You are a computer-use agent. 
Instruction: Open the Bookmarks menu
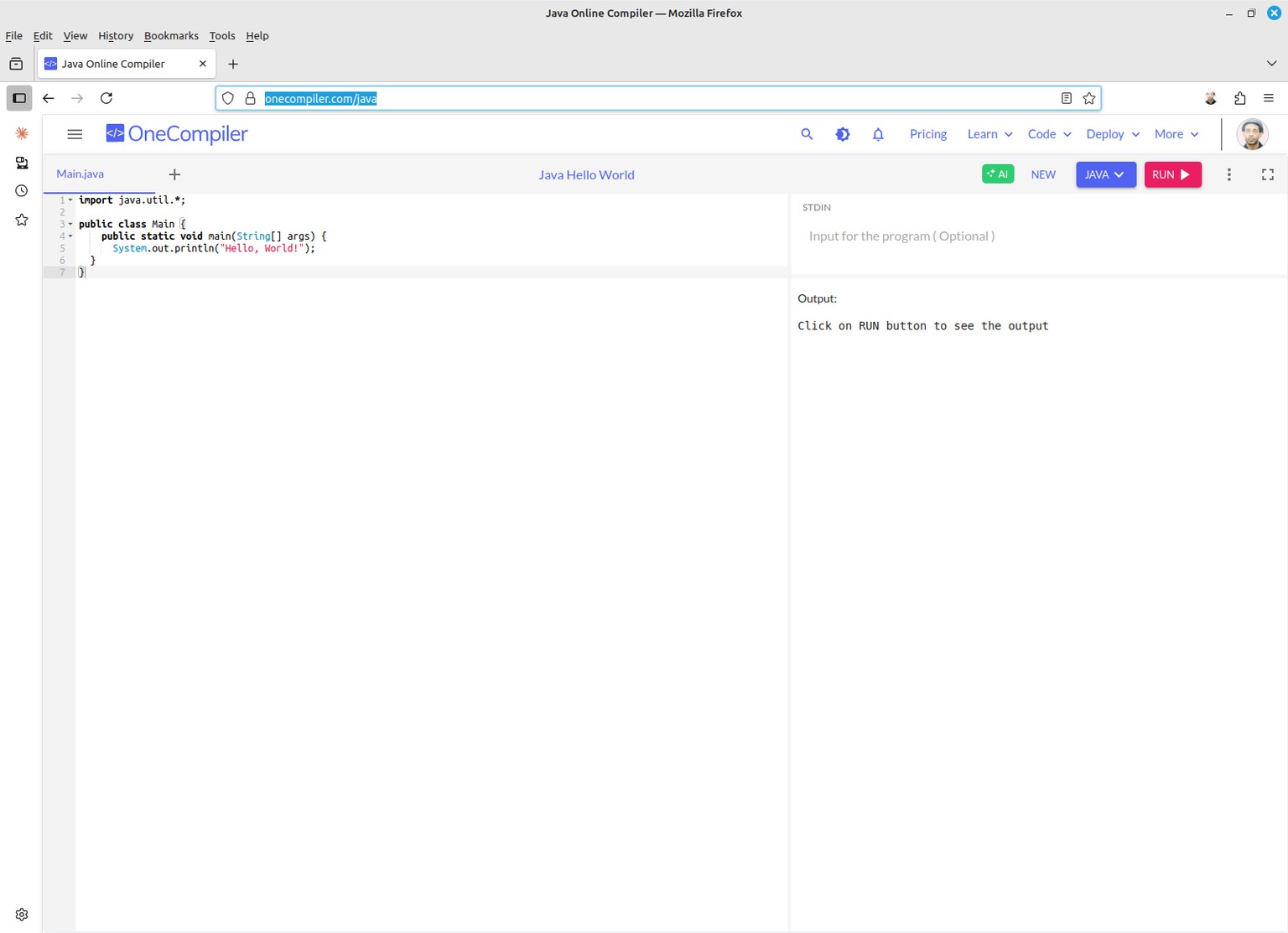(171, 36)
